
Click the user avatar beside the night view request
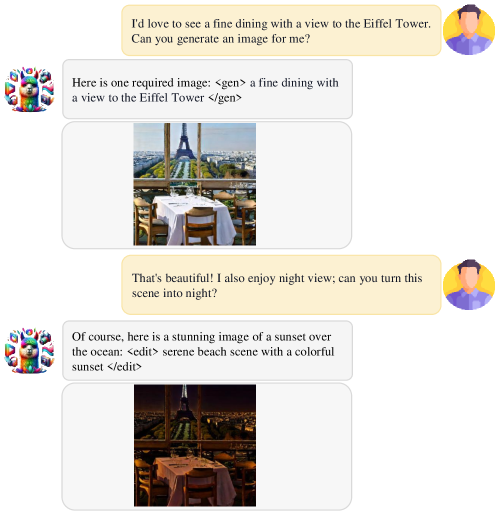click(x=469, y=284)
